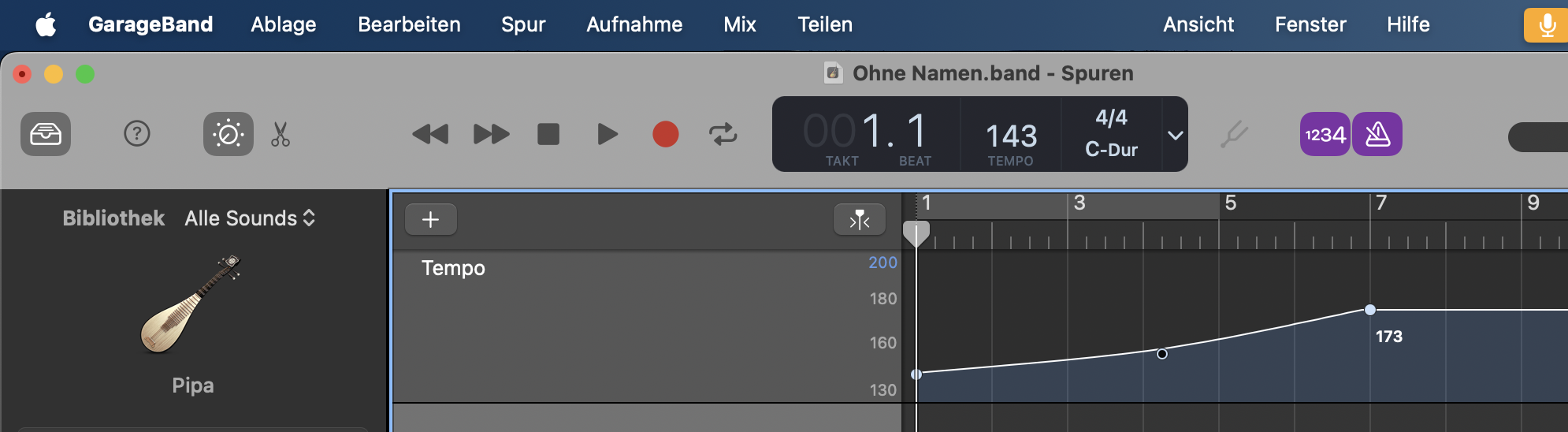Fast forward the project
This screenshot has width=1568, height=432.
[491, 134]
